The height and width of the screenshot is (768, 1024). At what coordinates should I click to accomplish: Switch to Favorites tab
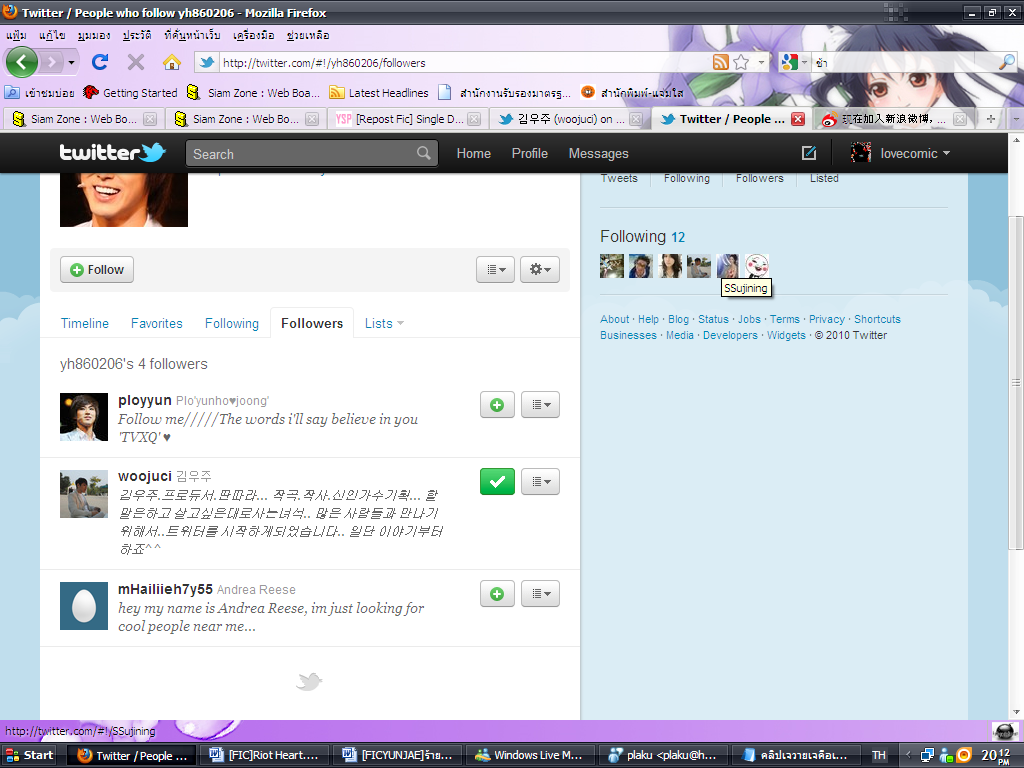pyautogui.click(x=157, y=323)
